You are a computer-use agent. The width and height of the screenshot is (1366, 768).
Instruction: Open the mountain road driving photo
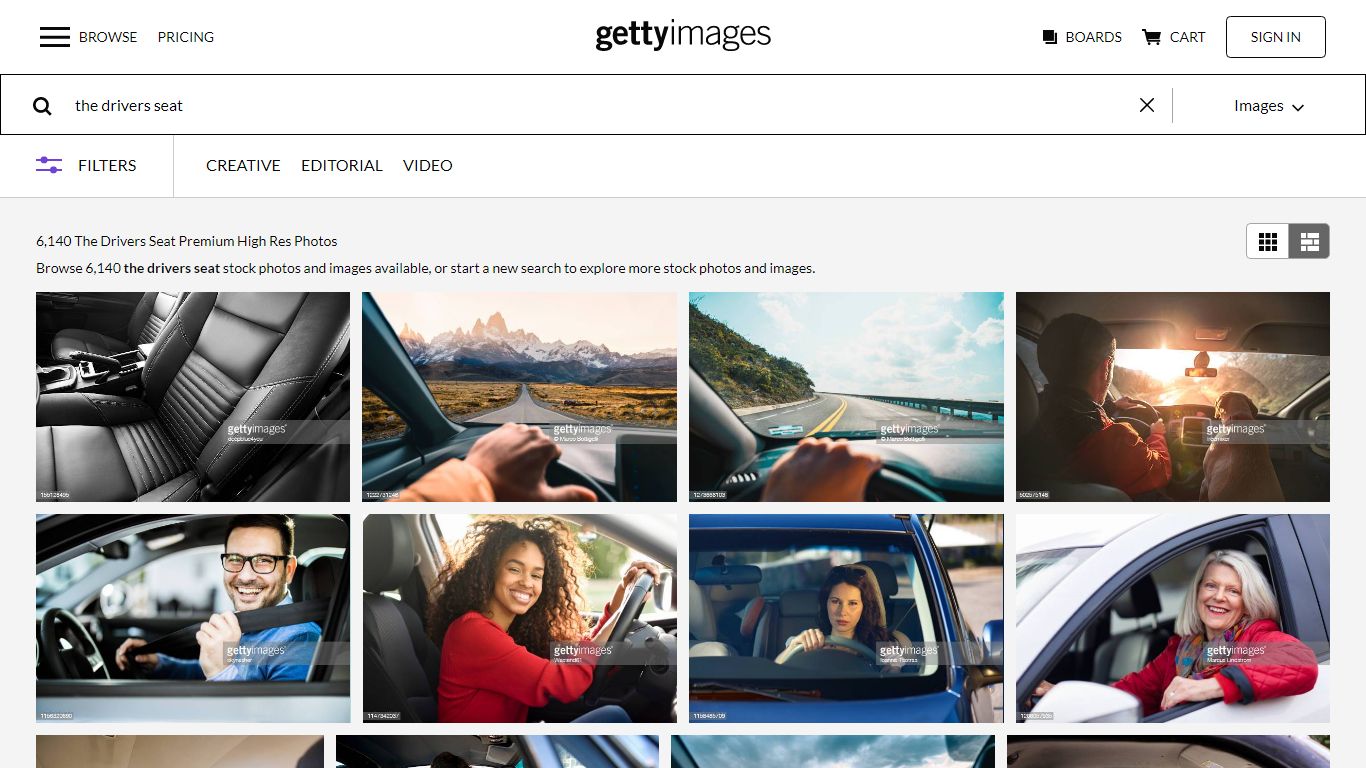(x=519, y=397)
